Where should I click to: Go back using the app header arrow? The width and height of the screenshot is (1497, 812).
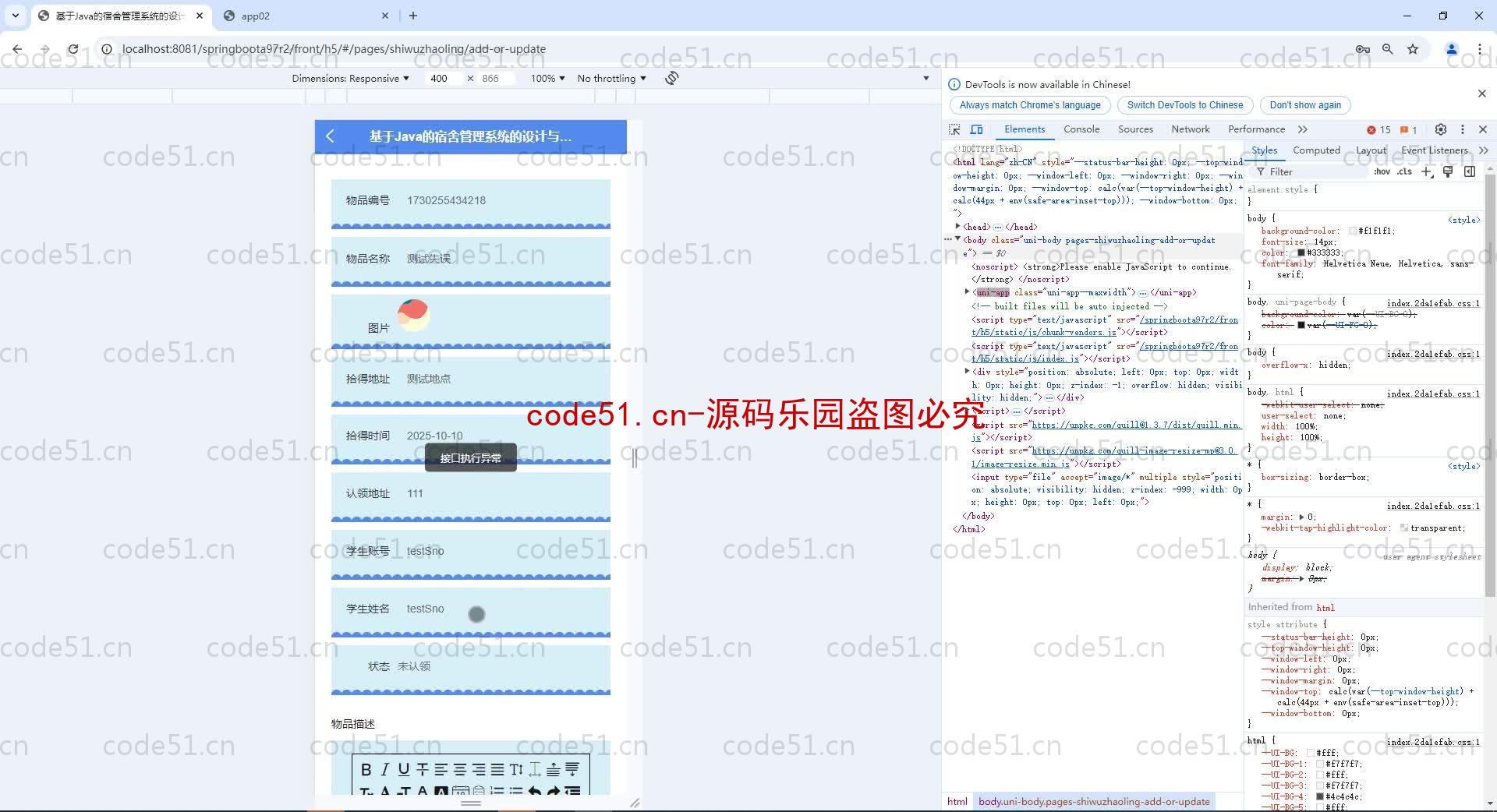[x=330, y=136]
